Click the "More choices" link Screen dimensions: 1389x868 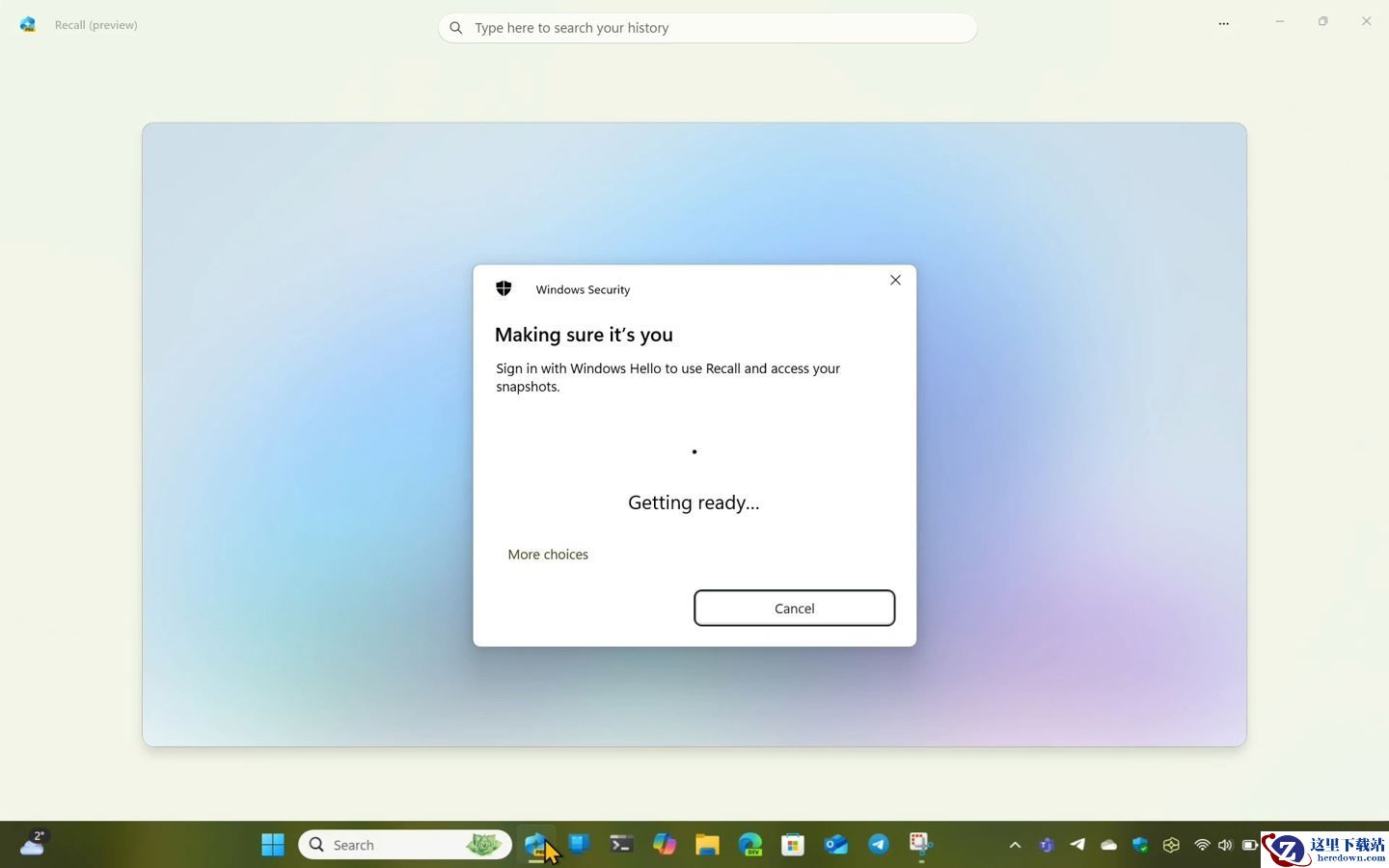[548, 555]
